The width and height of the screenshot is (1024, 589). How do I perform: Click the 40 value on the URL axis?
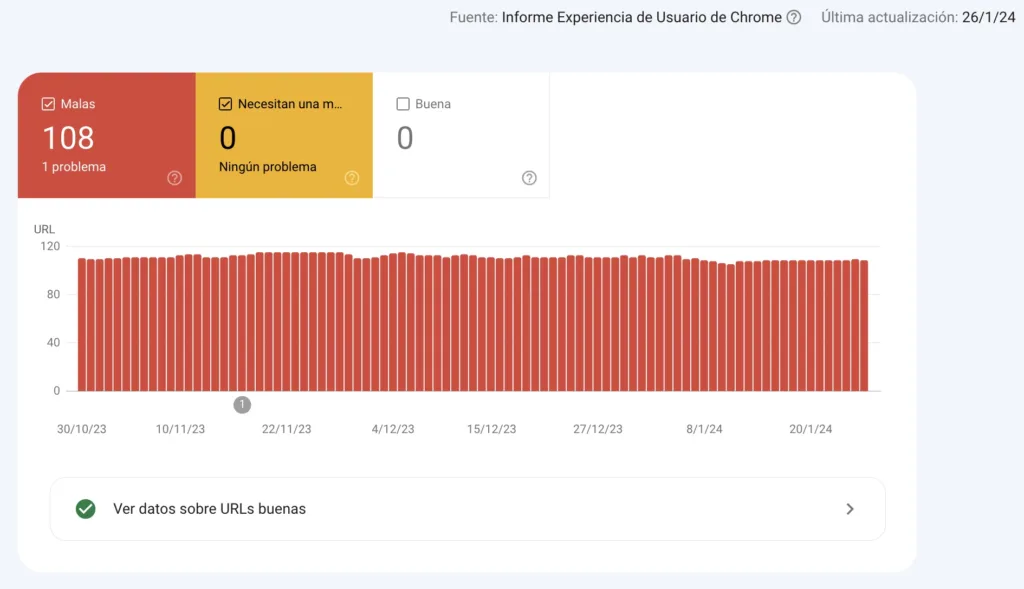[54, 343]
